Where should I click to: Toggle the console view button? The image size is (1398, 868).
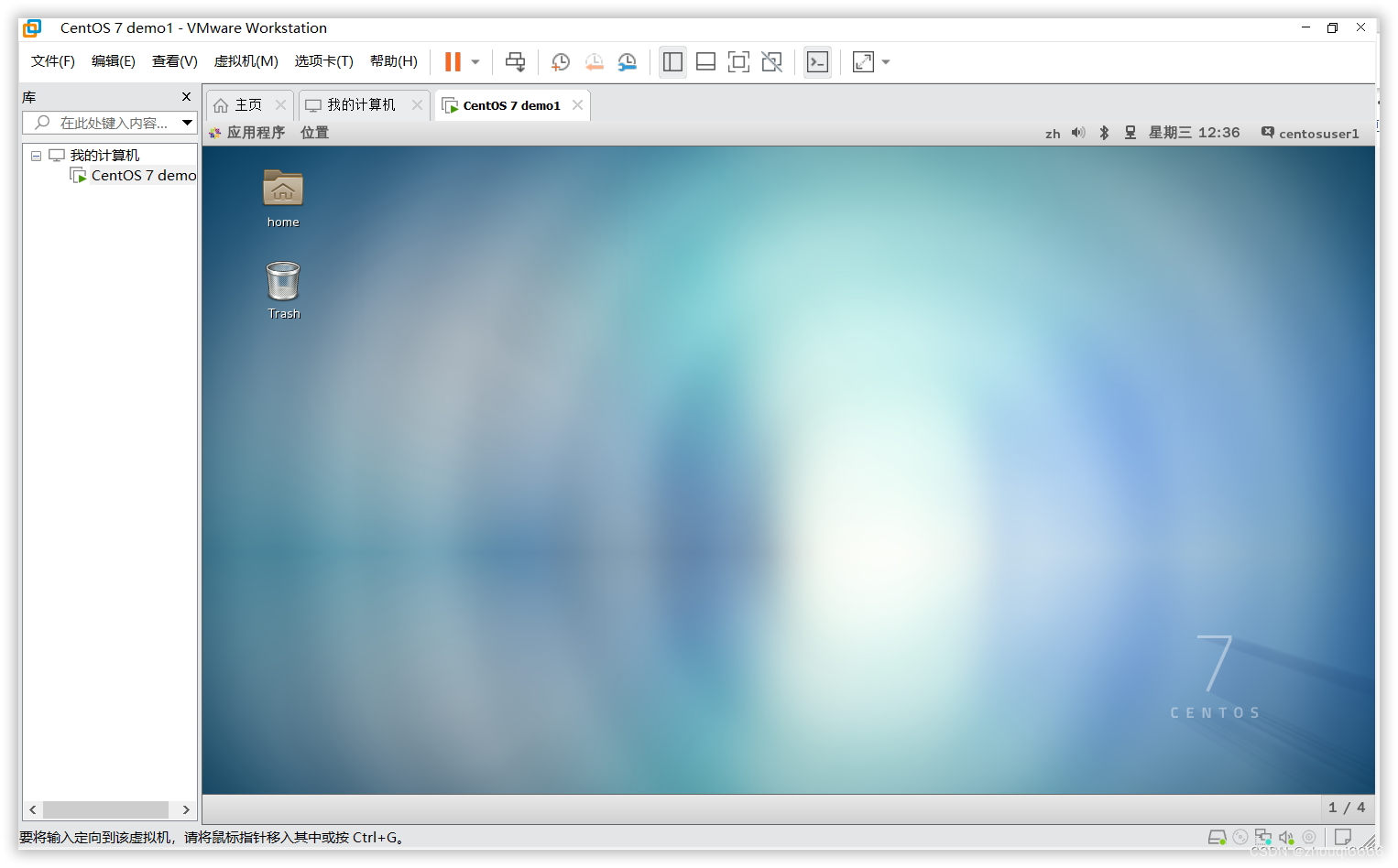click(x=817, y=61)
